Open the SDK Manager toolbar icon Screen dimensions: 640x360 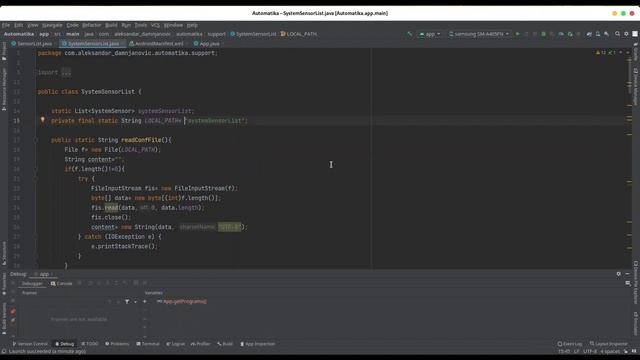[x=607, y=34]
